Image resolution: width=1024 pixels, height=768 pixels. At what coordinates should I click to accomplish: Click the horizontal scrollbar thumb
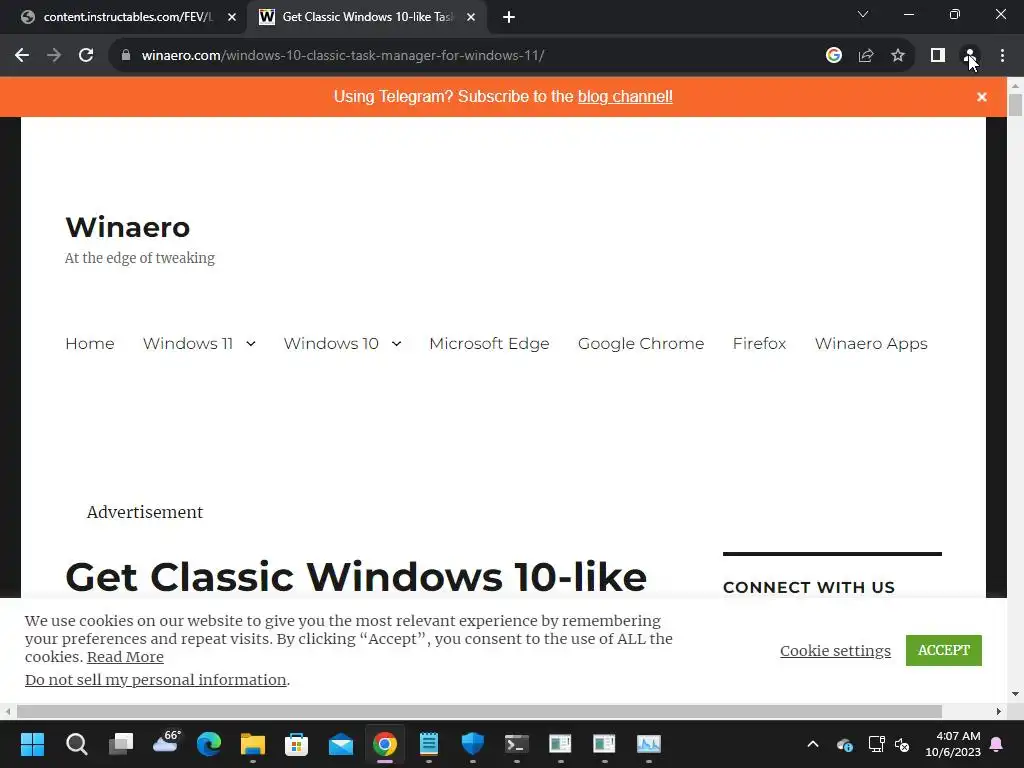(x=479, y=711)
